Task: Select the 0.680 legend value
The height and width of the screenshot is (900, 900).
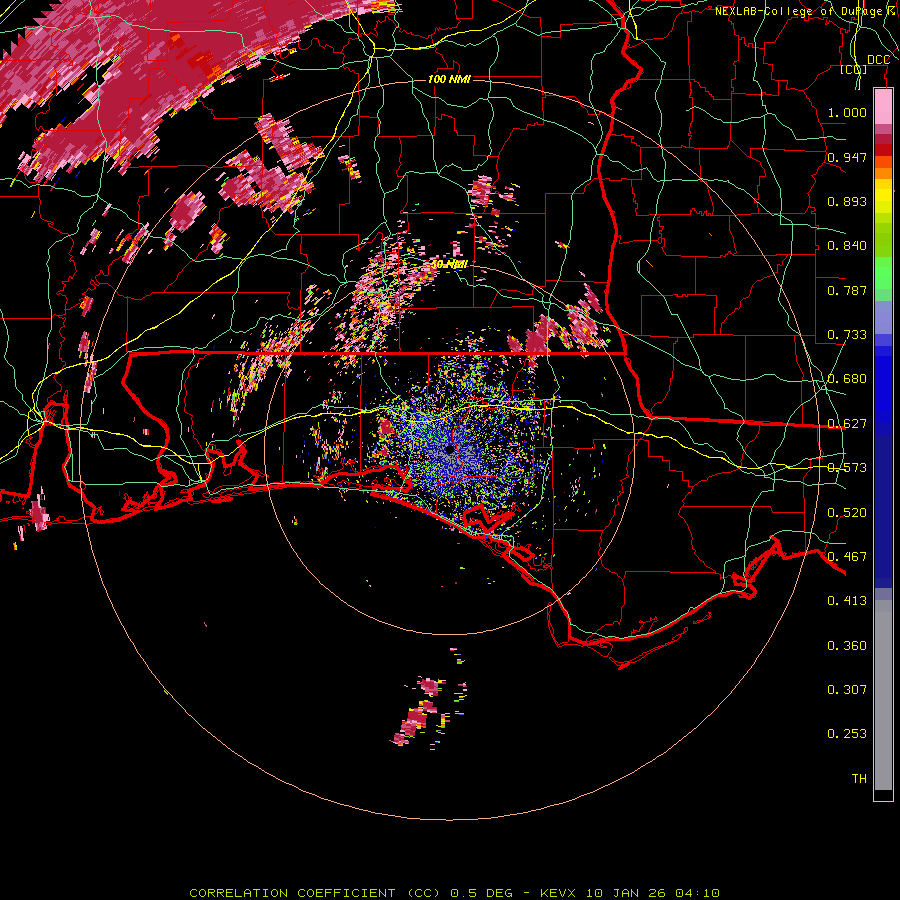Action: (847, 379)
